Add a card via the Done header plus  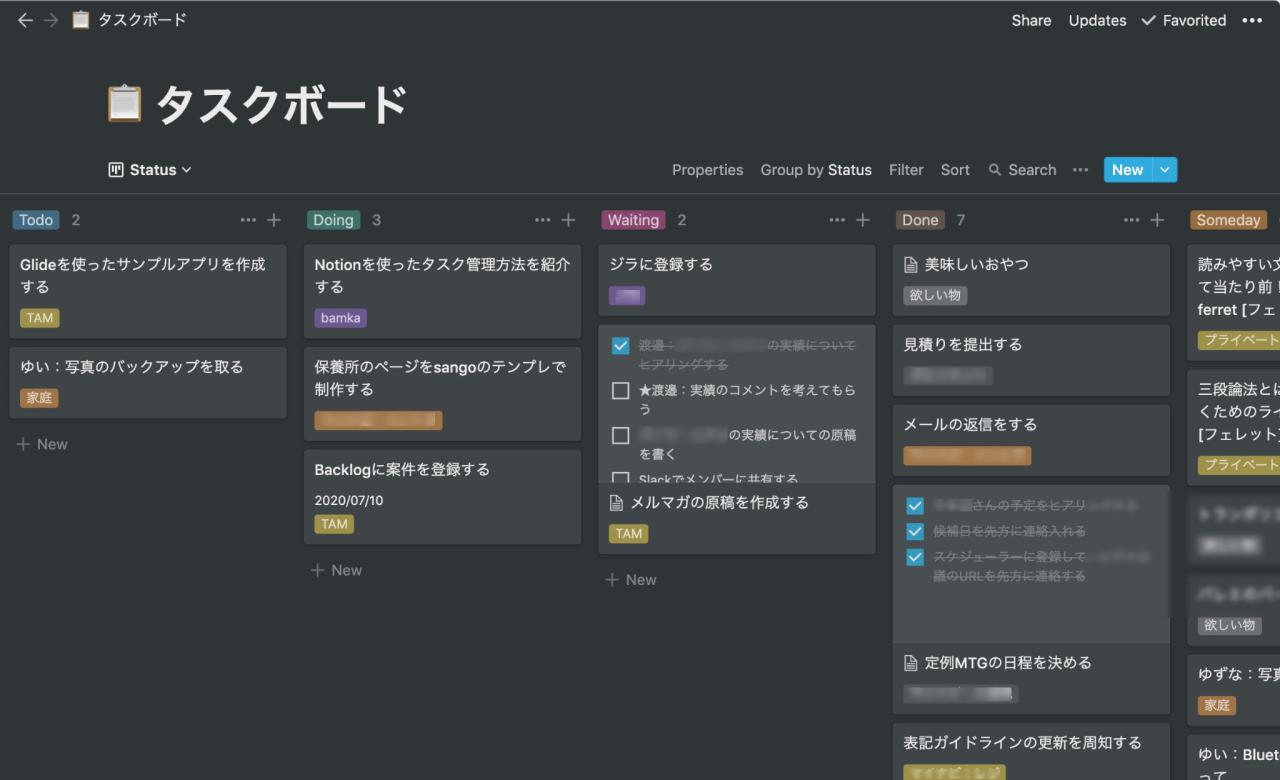pyautogui.click(x=1157, y=220)
